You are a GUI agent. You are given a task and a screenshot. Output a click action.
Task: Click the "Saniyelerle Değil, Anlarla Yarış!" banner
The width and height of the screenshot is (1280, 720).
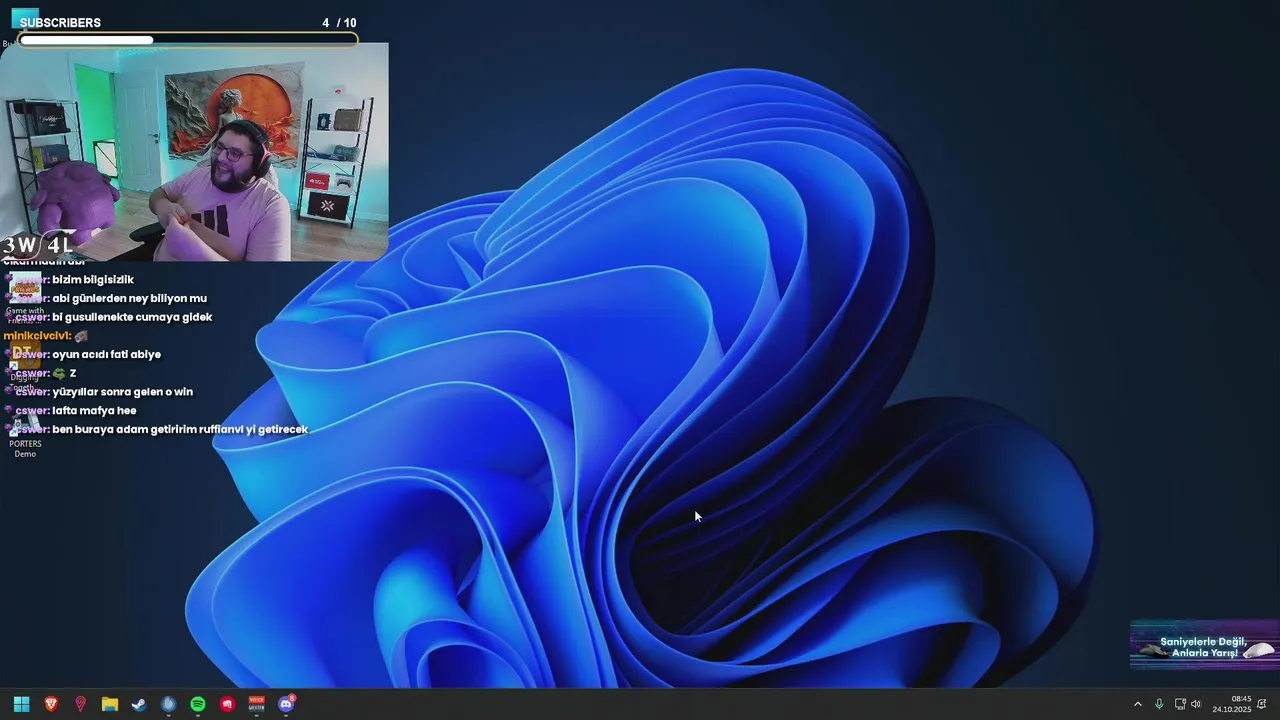pos(1204,646)
